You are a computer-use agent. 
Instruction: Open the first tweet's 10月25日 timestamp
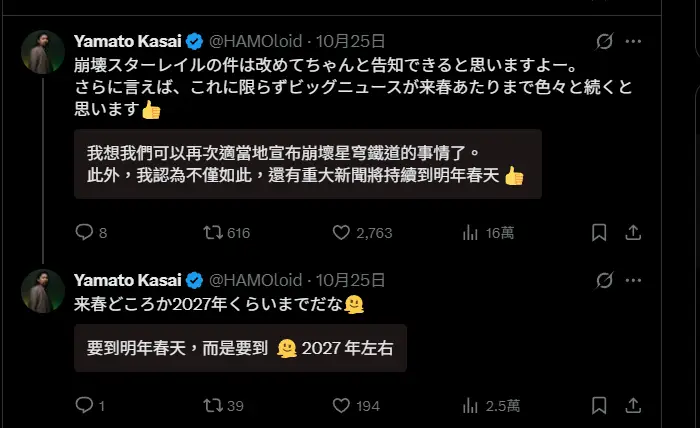click(x=350, y=41)
